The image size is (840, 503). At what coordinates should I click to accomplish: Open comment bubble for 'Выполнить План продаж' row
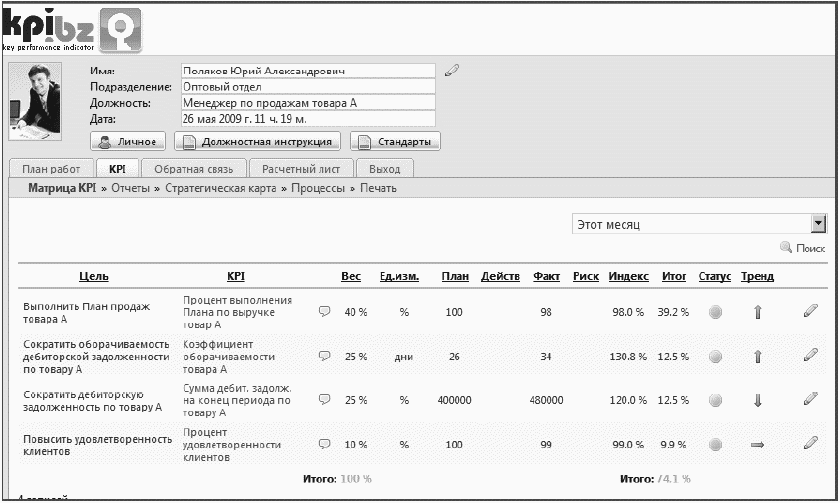click(324, 311)
